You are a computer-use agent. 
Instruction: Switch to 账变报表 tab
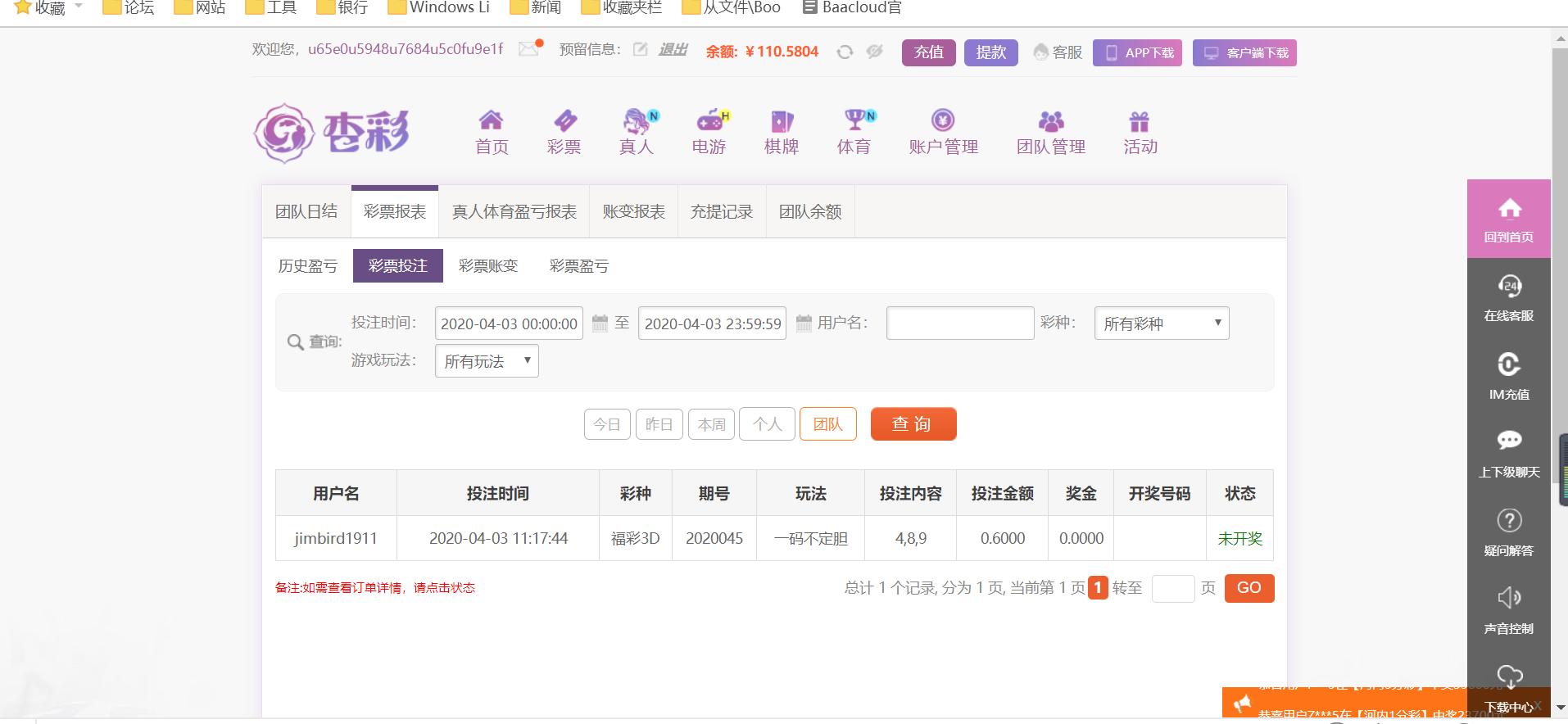[x=633, y=211]
